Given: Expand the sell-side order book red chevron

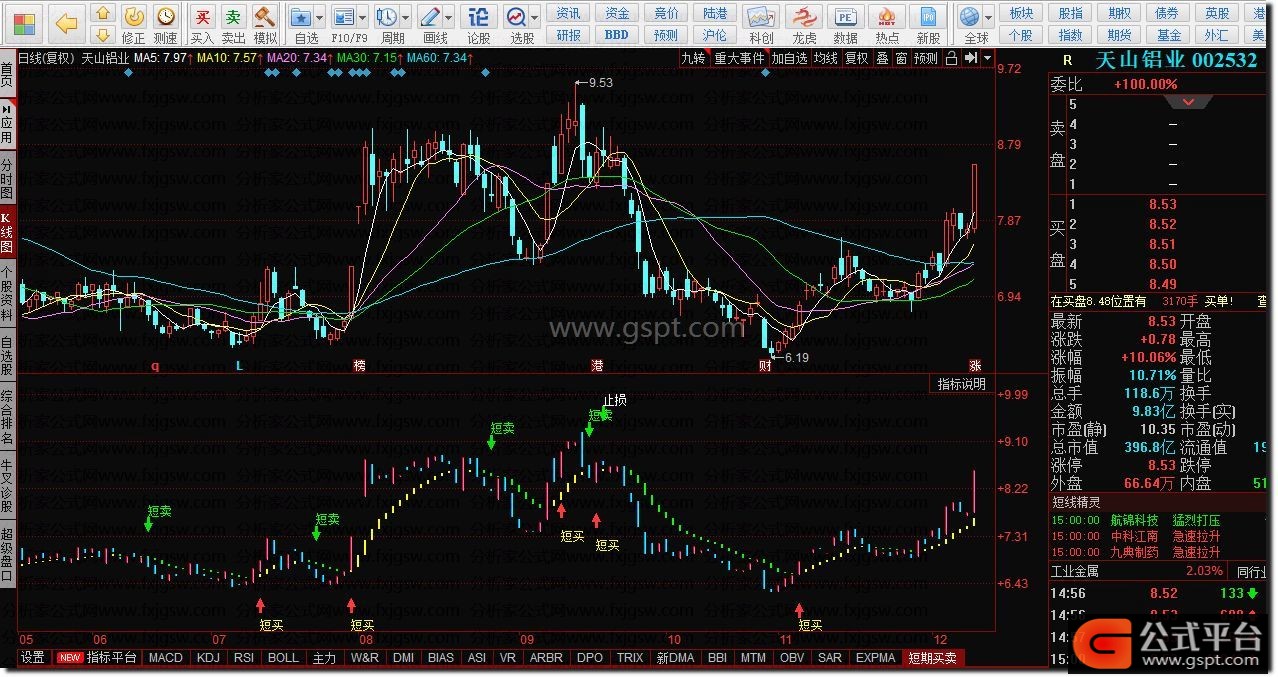Looking at the screenshot, I should click(x=1189, y=102).
